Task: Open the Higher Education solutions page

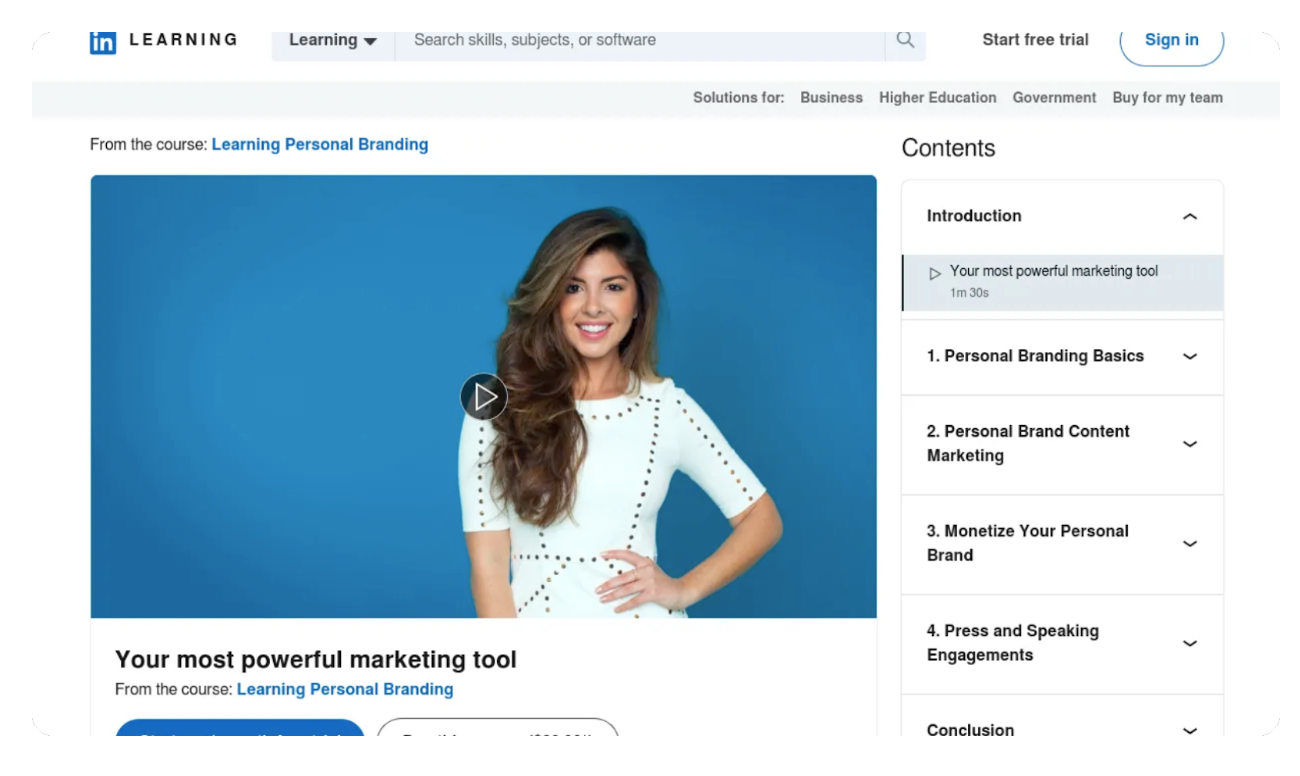Action: click(x=938, y=97)
